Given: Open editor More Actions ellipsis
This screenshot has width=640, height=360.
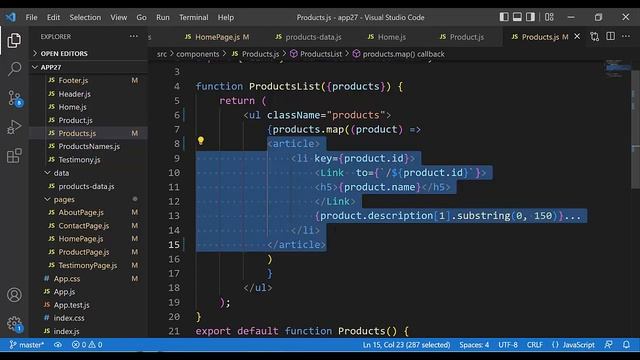Looking at the screenshot, I should 626,36.
